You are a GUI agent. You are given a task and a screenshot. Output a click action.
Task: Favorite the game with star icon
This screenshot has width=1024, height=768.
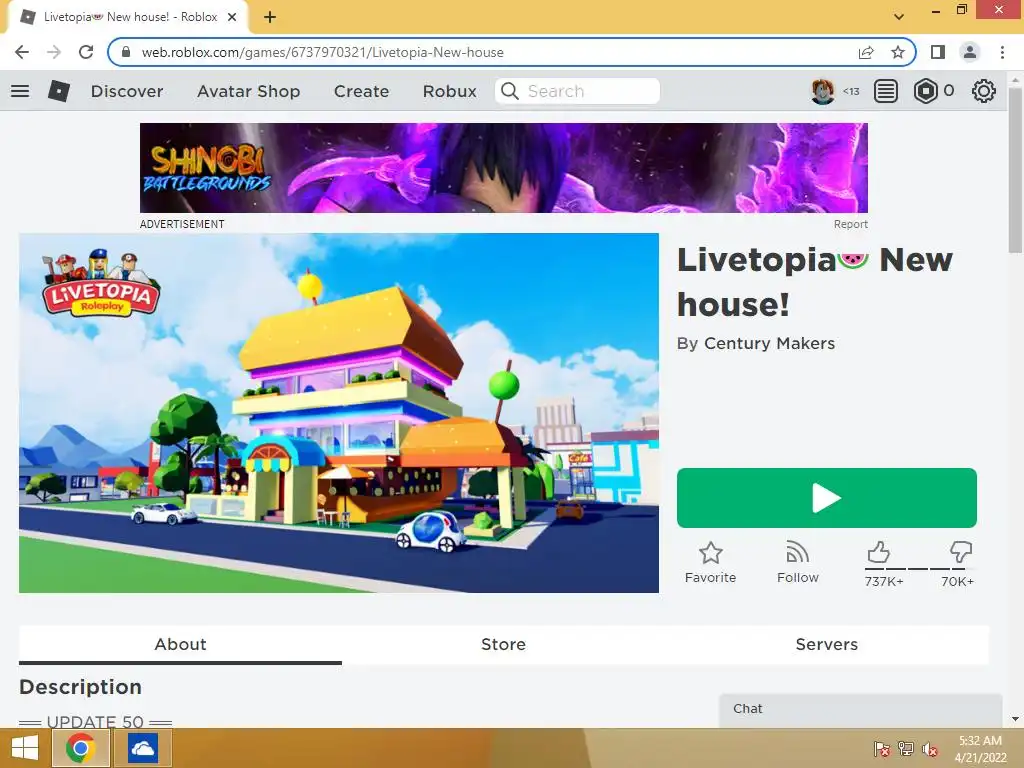click(711, 552)
